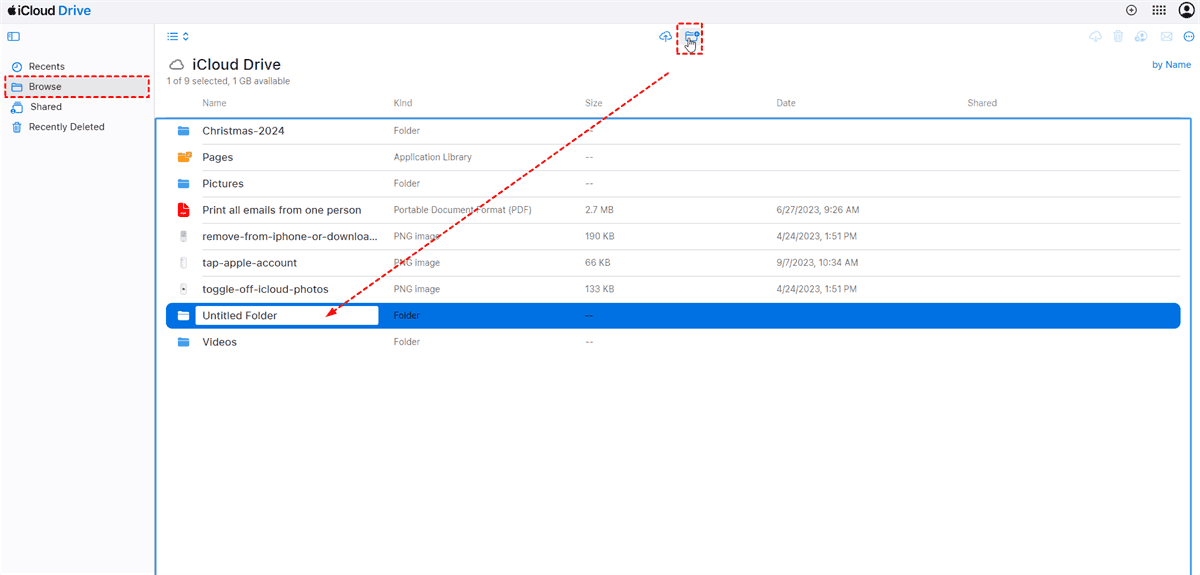Click the plus circle icon in header
The image size is (1200, 575).
pos(1131,10)
